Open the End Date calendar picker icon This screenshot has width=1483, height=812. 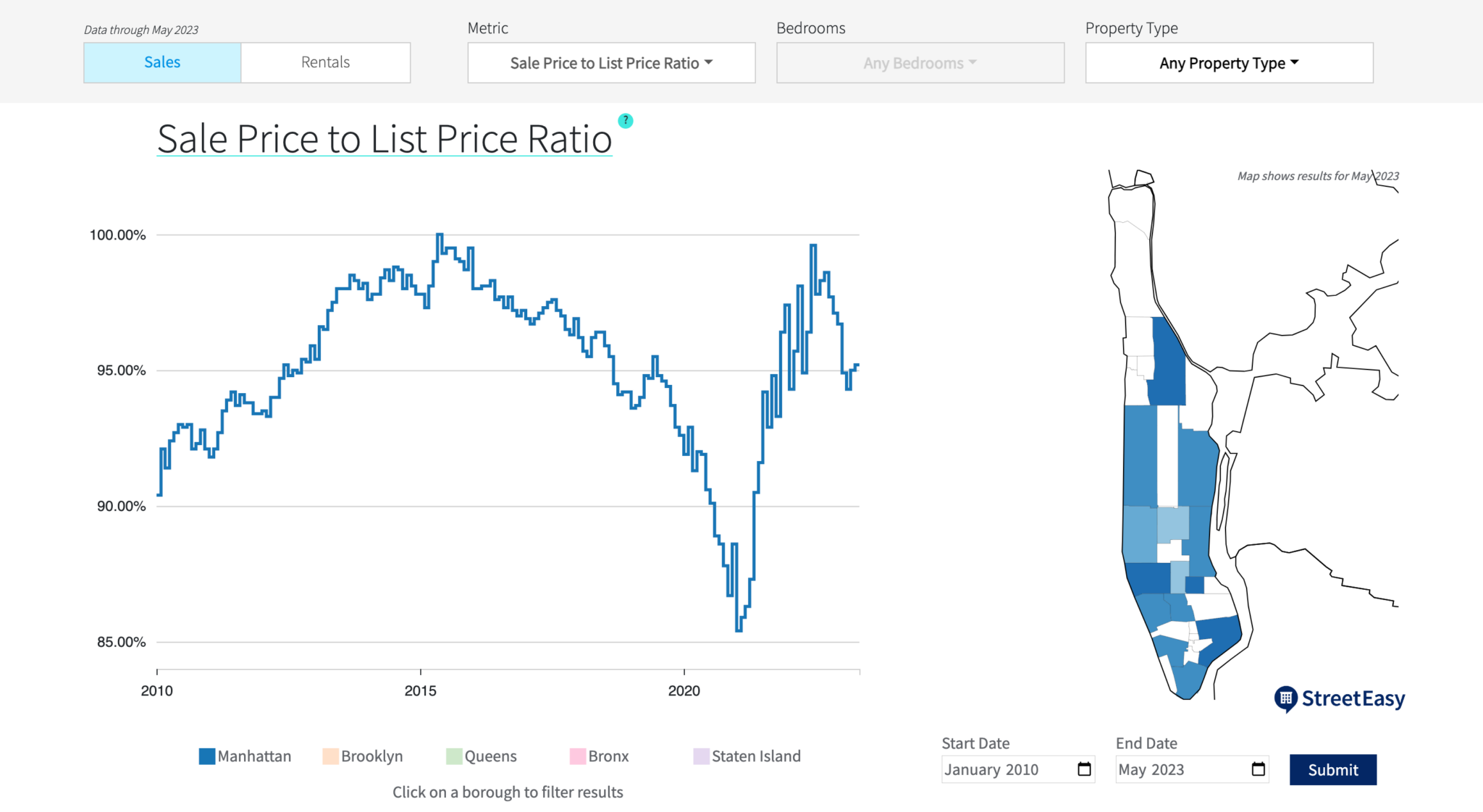pos(1258,769)
